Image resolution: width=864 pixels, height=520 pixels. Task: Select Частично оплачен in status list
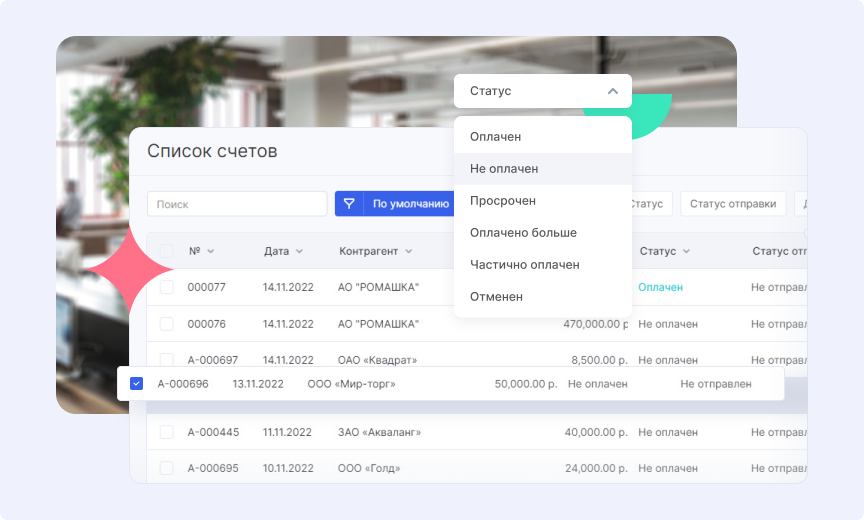(543, 264)
